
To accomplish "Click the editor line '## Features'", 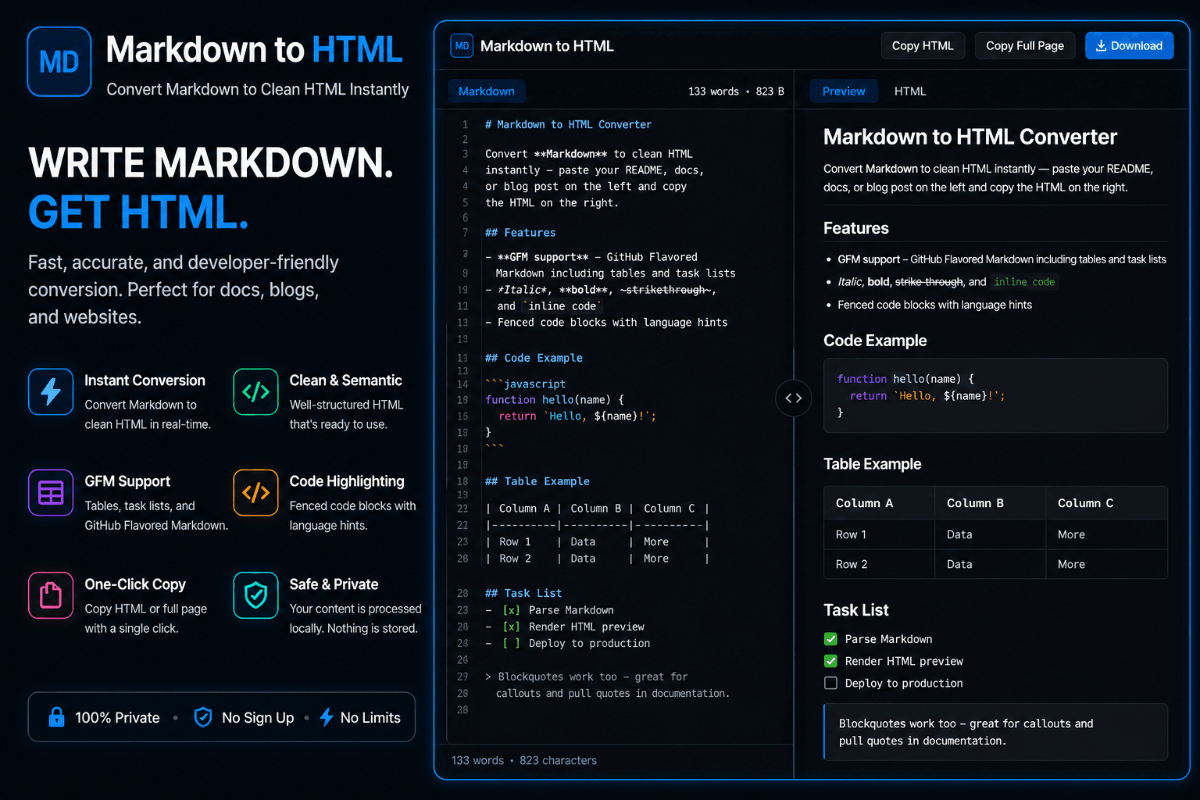I will point(520,233).
